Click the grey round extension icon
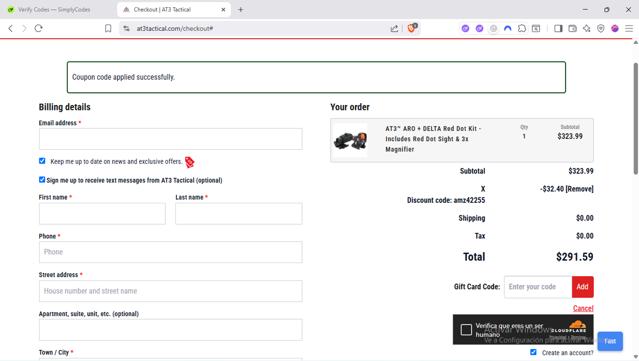Viewport: 639px width, 361px height. [494, 29]
